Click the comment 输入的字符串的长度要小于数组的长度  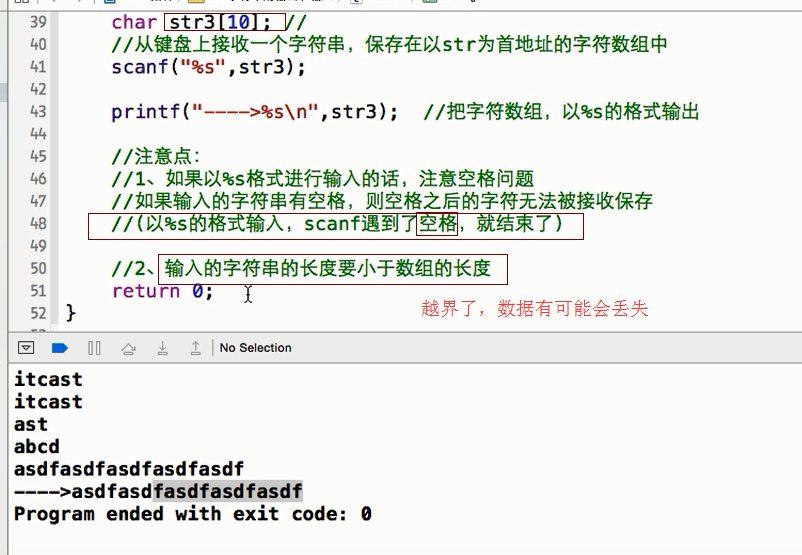point(328,268)
